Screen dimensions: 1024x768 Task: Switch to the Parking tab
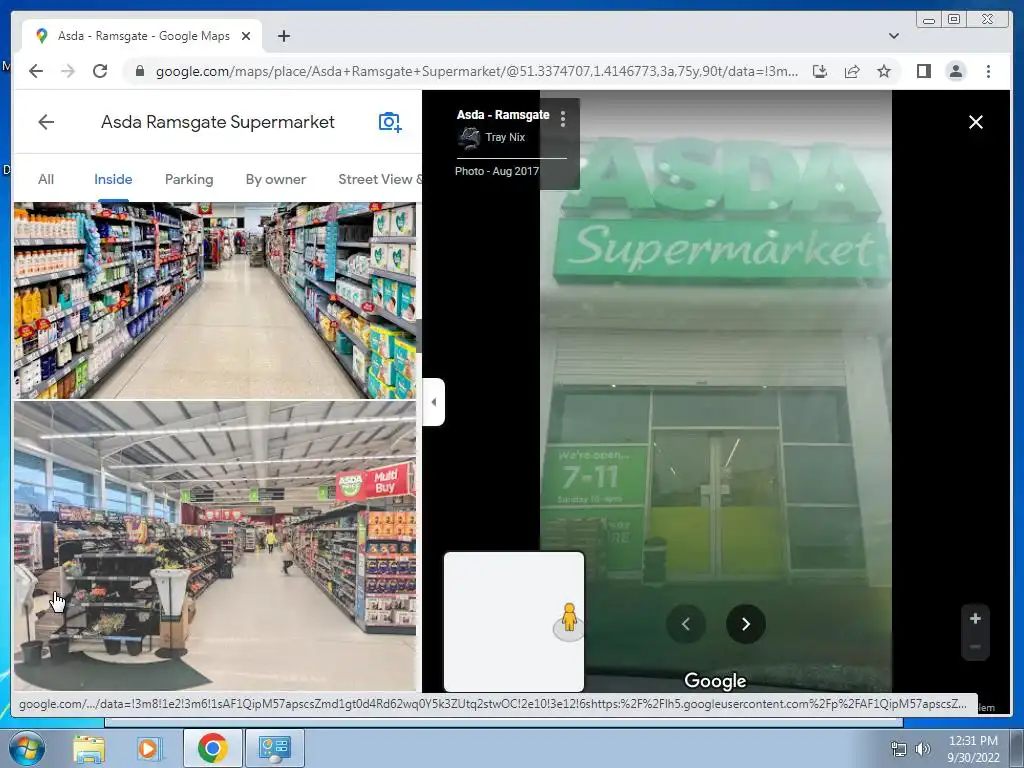[x=189, y=179]
